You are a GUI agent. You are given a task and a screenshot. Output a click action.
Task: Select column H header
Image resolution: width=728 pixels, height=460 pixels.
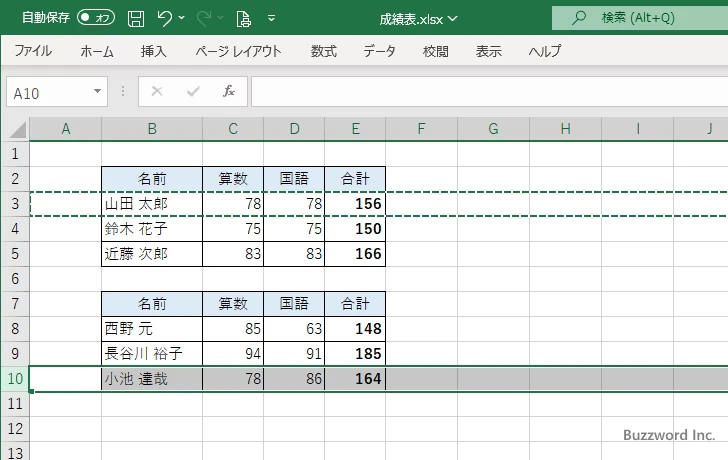click(565, 129)
